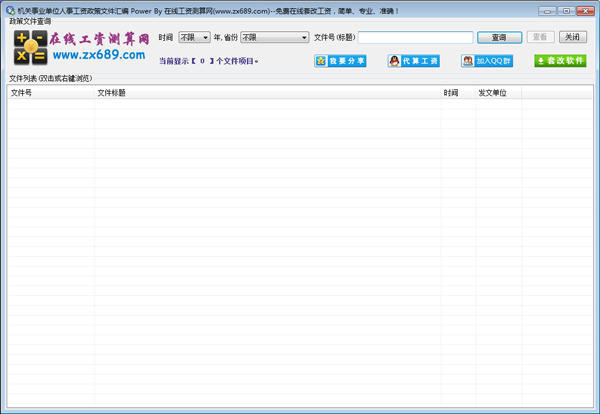Sort by the 文件号 column header
Viewport: 600px width, 414px height.
pos(51,93)
